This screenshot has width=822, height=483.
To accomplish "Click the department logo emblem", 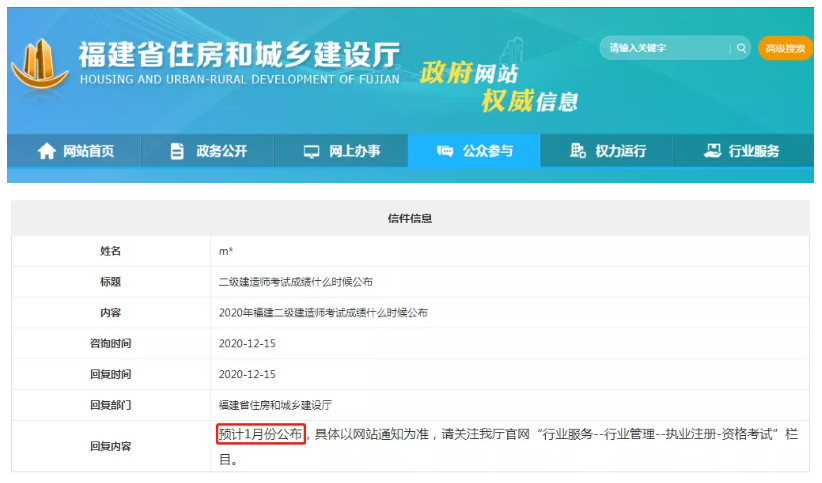I will pos(40,64).
